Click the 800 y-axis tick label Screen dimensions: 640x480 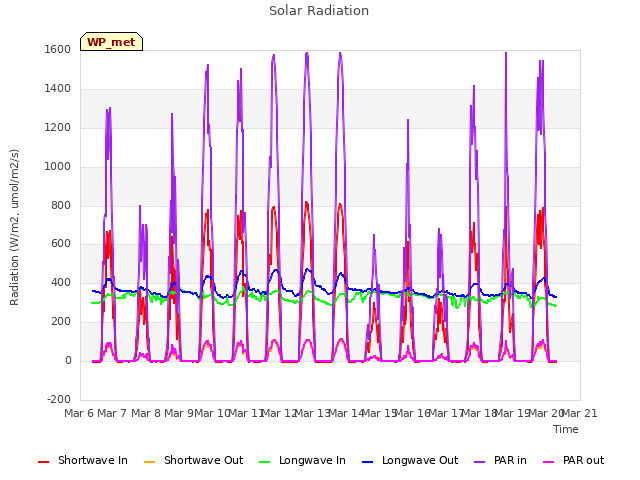pos(61,205)
